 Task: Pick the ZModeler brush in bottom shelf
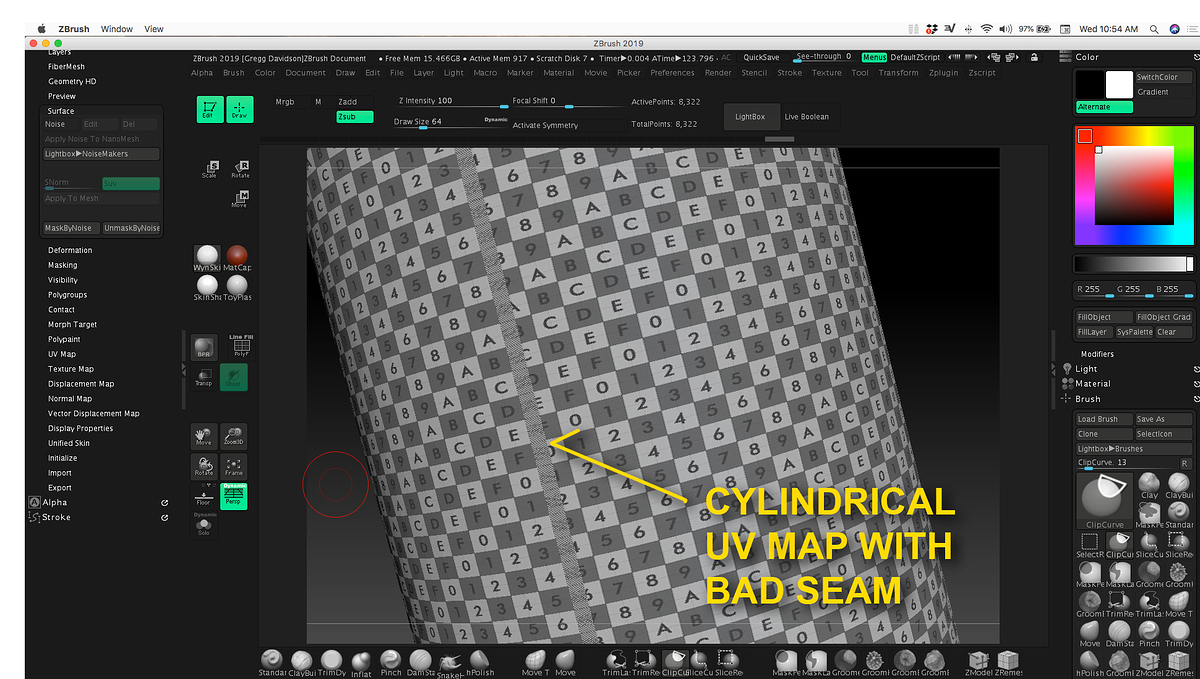[980, 663]
